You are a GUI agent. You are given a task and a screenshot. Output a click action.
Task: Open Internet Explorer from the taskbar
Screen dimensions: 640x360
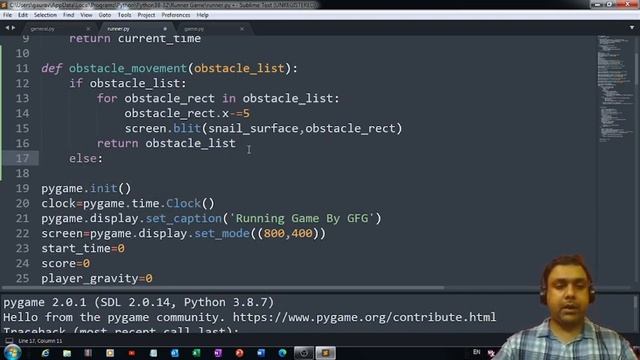[45, 353]
